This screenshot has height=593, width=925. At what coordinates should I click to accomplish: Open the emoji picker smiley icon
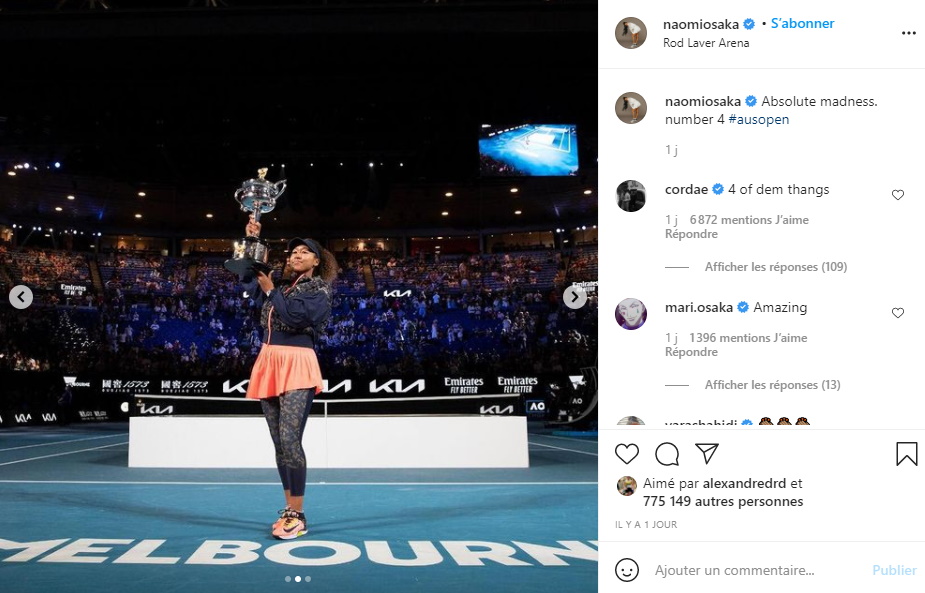click(x=626, y=570)
